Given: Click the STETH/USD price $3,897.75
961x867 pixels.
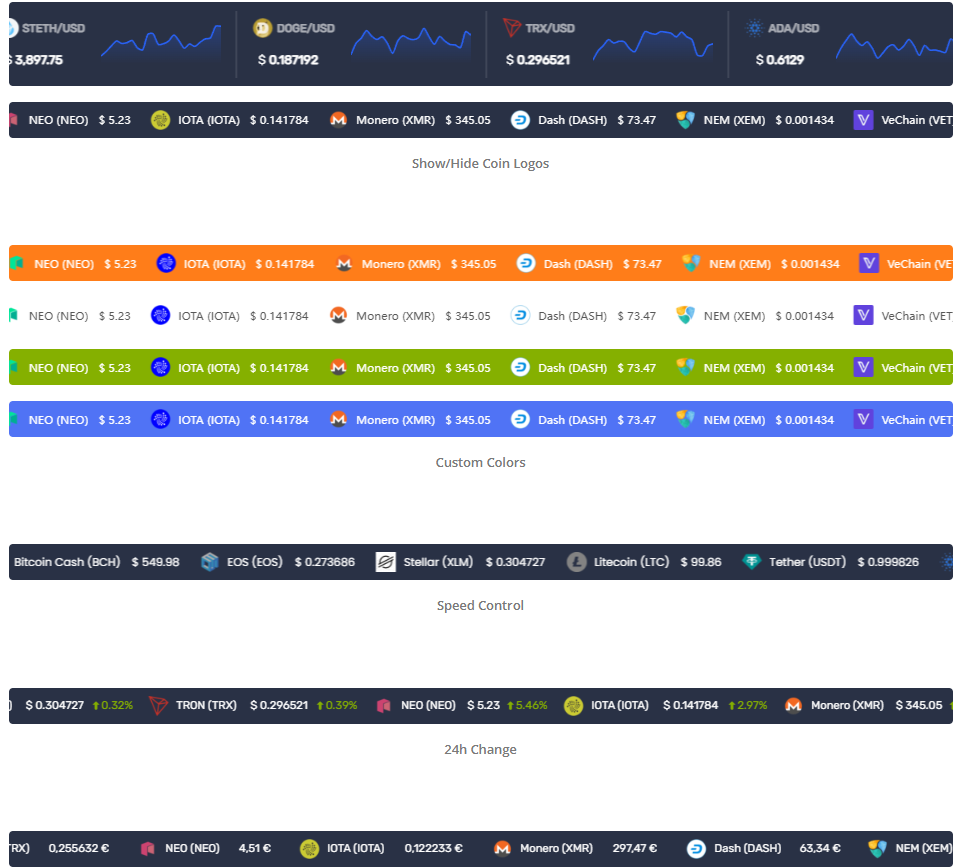Looking at the screenshot, I should (x=38, y=60).
